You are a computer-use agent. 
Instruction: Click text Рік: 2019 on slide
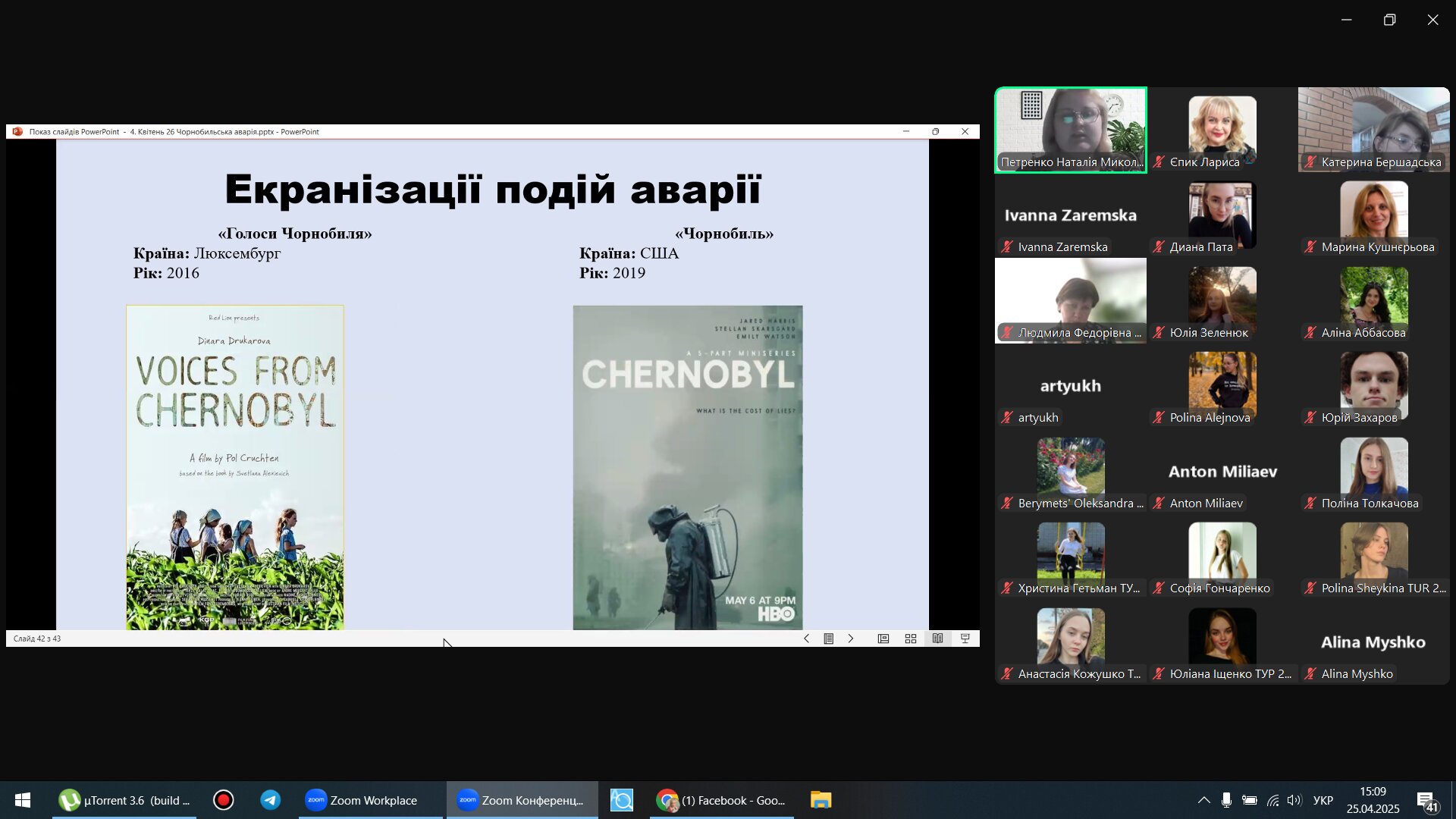pyautogui.click(x=613, y=273)
